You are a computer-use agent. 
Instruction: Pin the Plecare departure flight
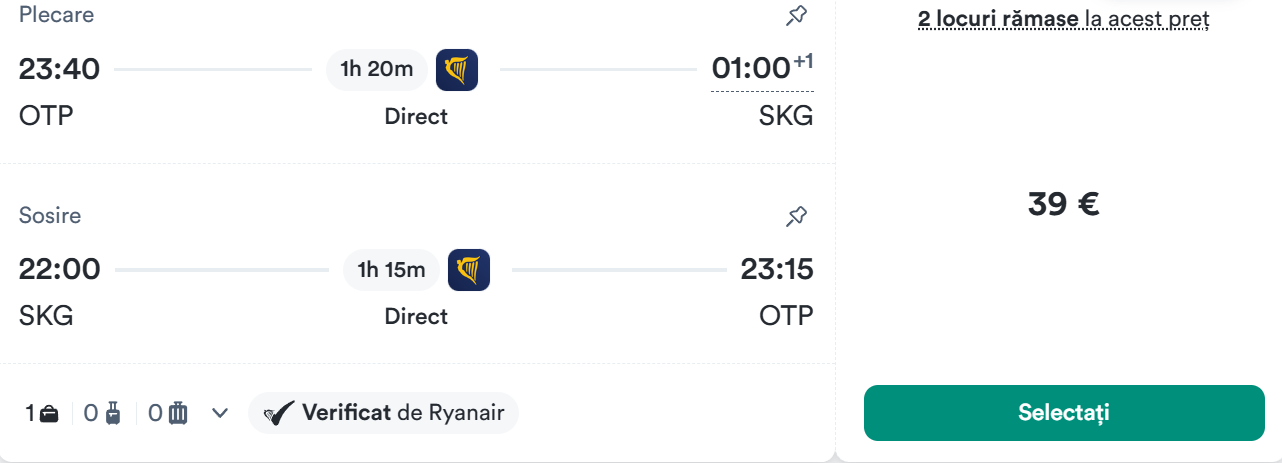(x=796, y=15)
